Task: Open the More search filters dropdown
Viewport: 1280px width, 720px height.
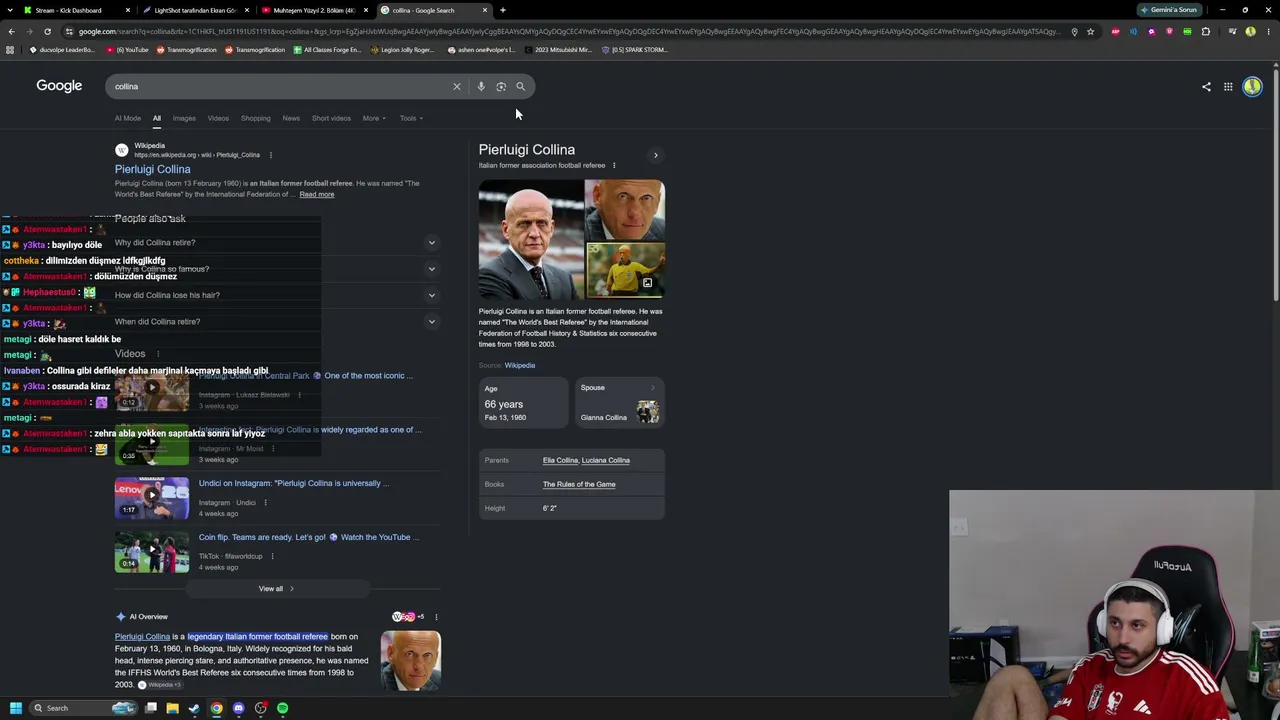Action: click(374, 118)
